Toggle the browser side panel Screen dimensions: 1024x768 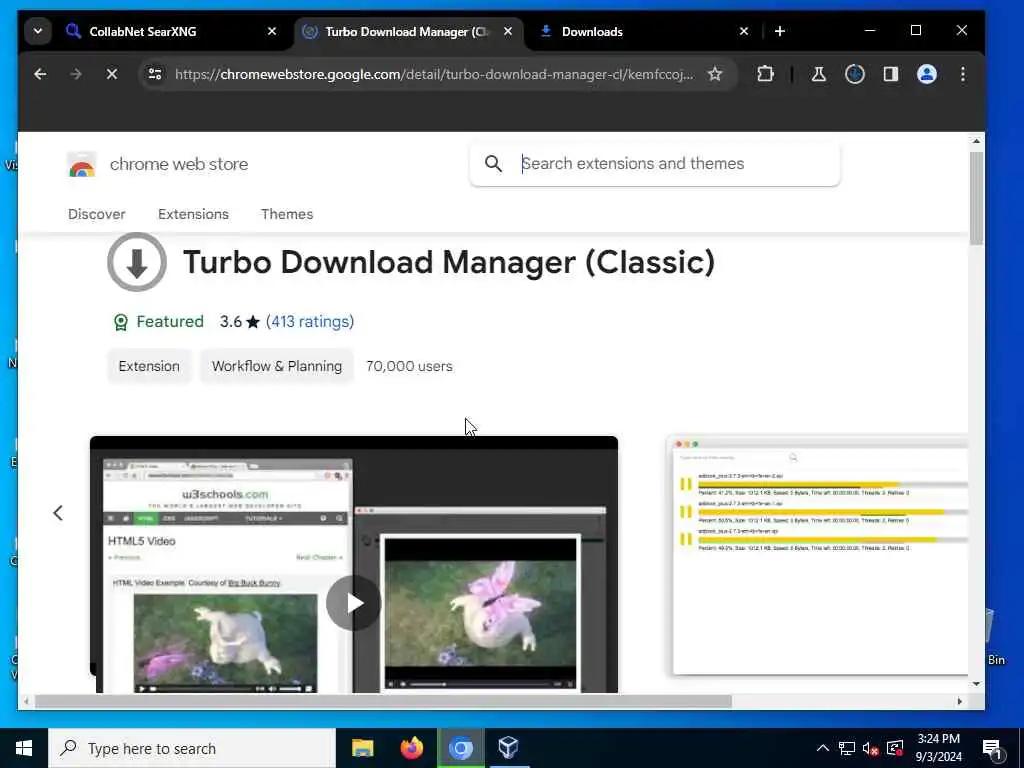891,74
